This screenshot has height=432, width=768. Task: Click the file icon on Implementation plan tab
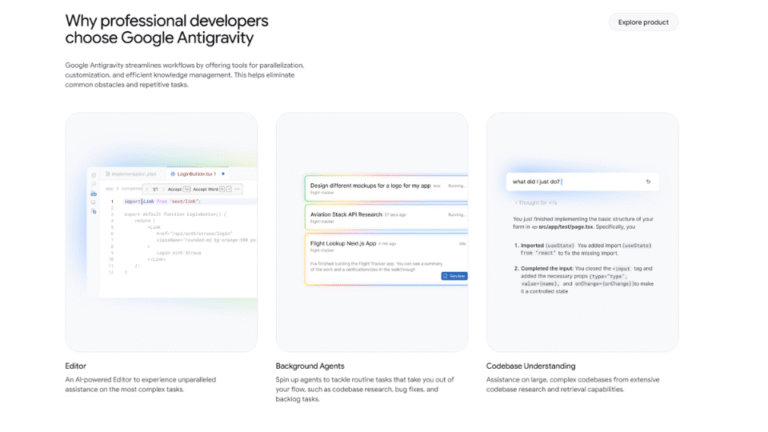[108, 174]
